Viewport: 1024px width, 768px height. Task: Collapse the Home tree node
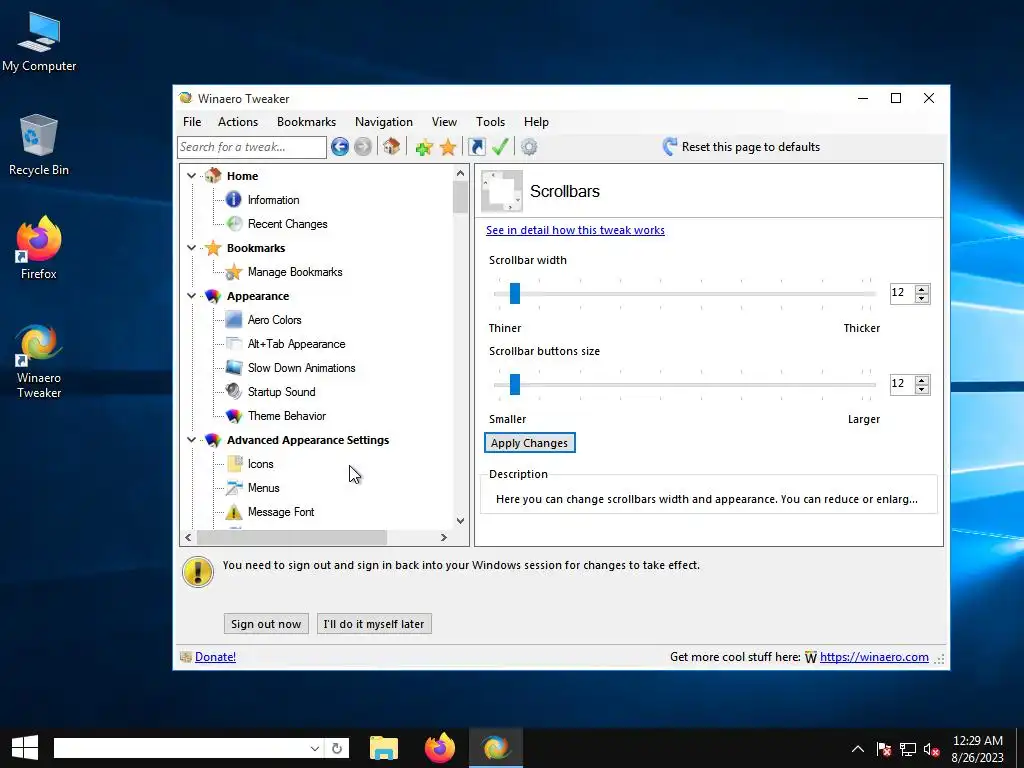[x=191, y=176]
